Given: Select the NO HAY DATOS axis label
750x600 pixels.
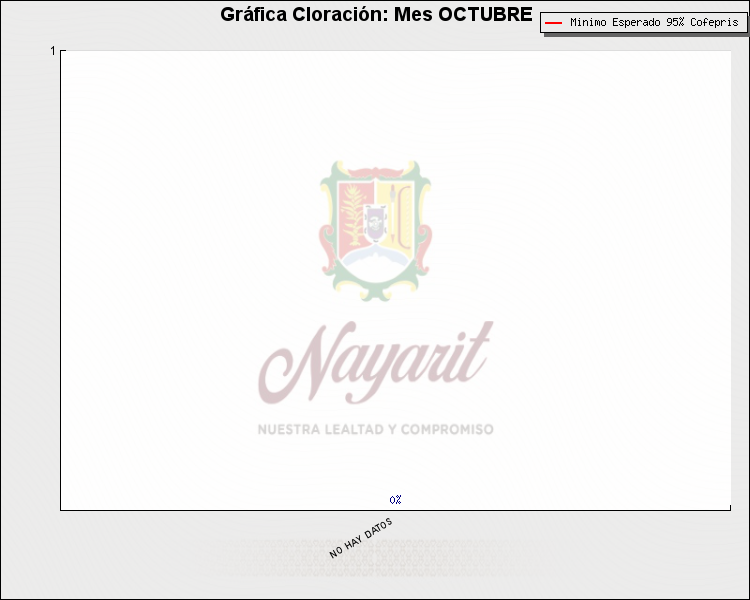Looking at the screenshot, I should [361, 538].
